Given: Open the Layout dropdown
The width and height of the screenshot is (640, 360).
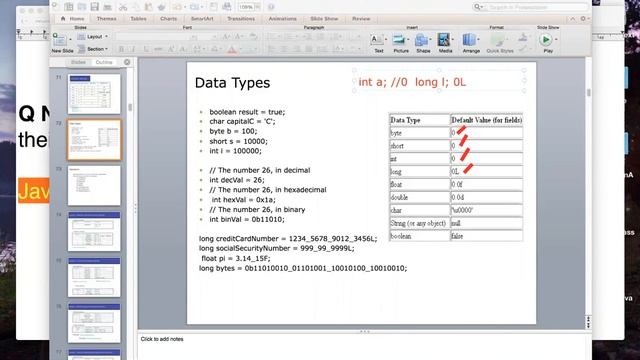Looking at the screenshot, I should [93, 37].
